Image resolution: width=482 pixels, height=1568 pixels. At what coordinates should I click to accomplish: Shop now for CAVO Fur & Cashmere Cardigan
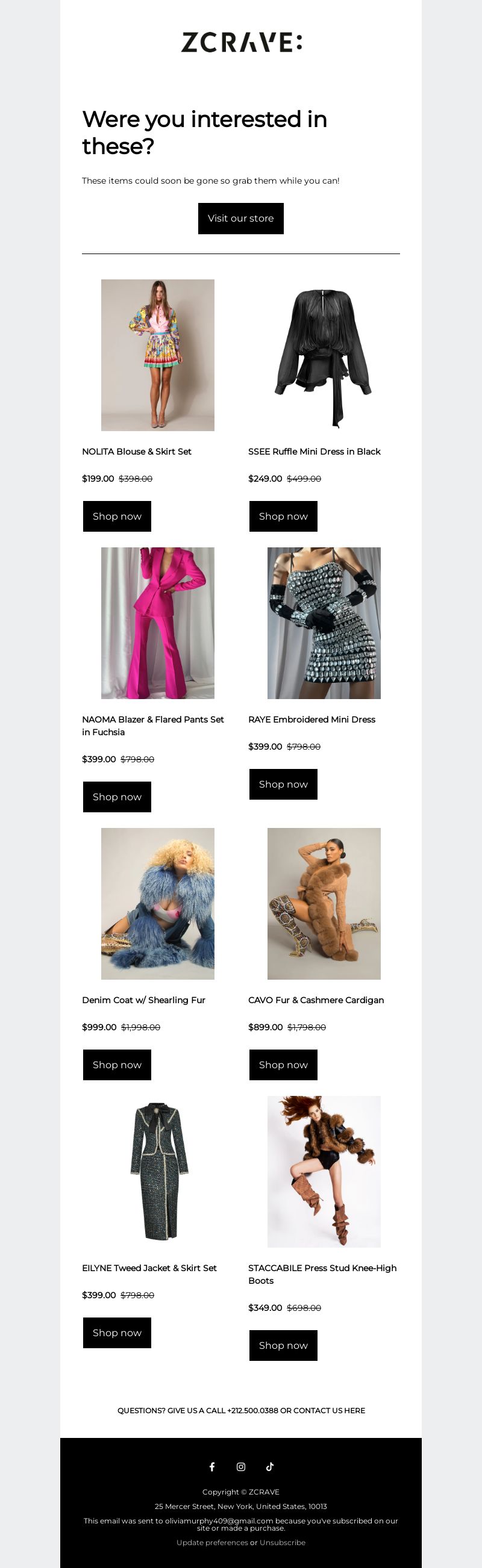click(283, 1065)
